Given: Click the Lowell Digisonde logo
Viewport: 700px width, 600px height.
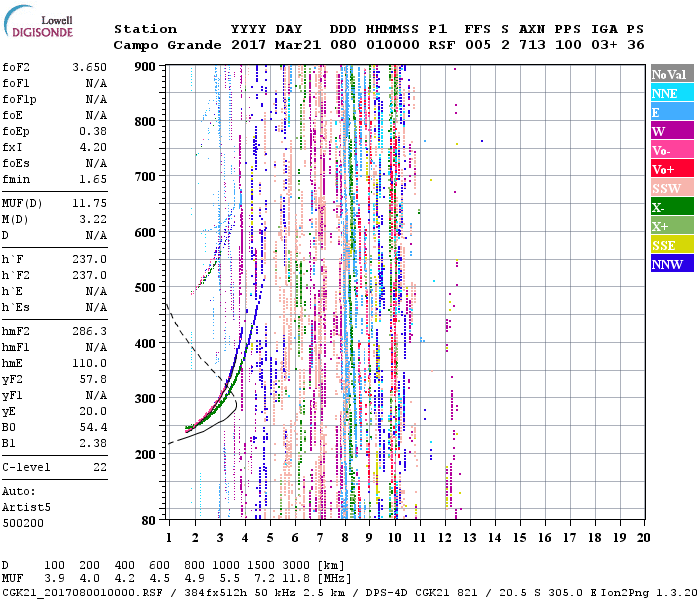Looking at the screenshot, I should point(38,22).
